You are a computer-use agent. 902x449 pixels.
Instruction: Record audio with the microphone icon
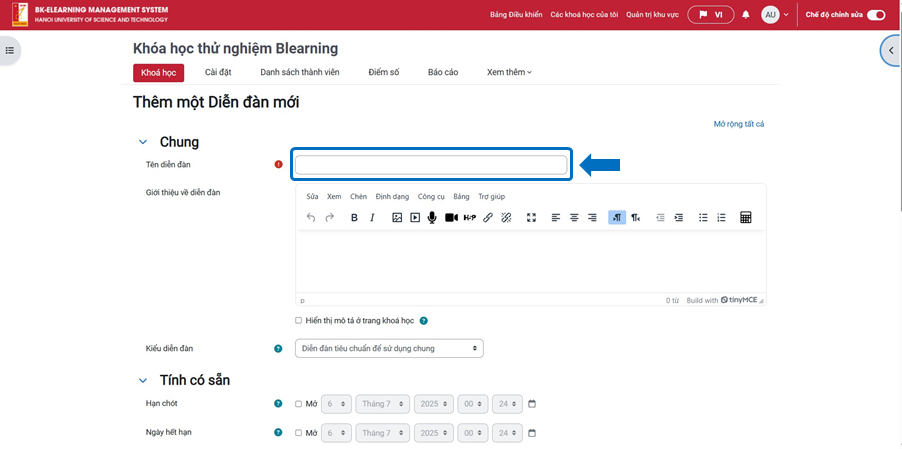click(x=432, y=217)
